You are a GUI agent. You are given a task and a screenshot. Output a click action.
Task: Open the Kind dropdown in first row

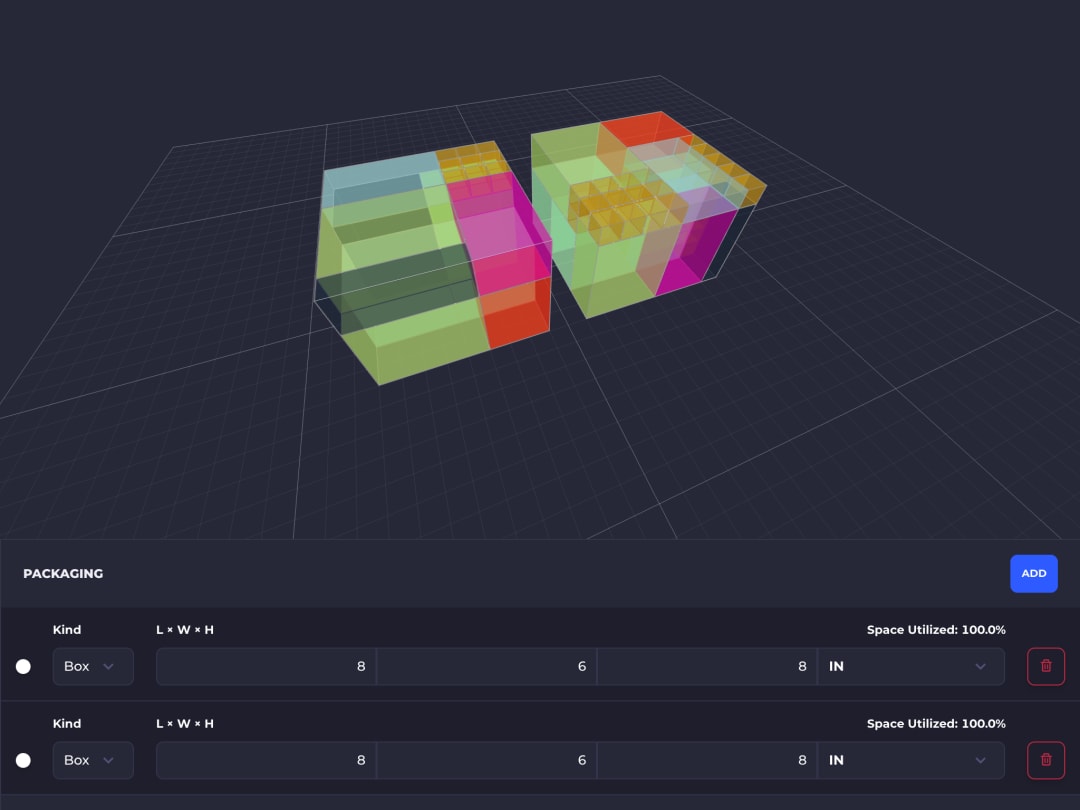click(93, 666)
